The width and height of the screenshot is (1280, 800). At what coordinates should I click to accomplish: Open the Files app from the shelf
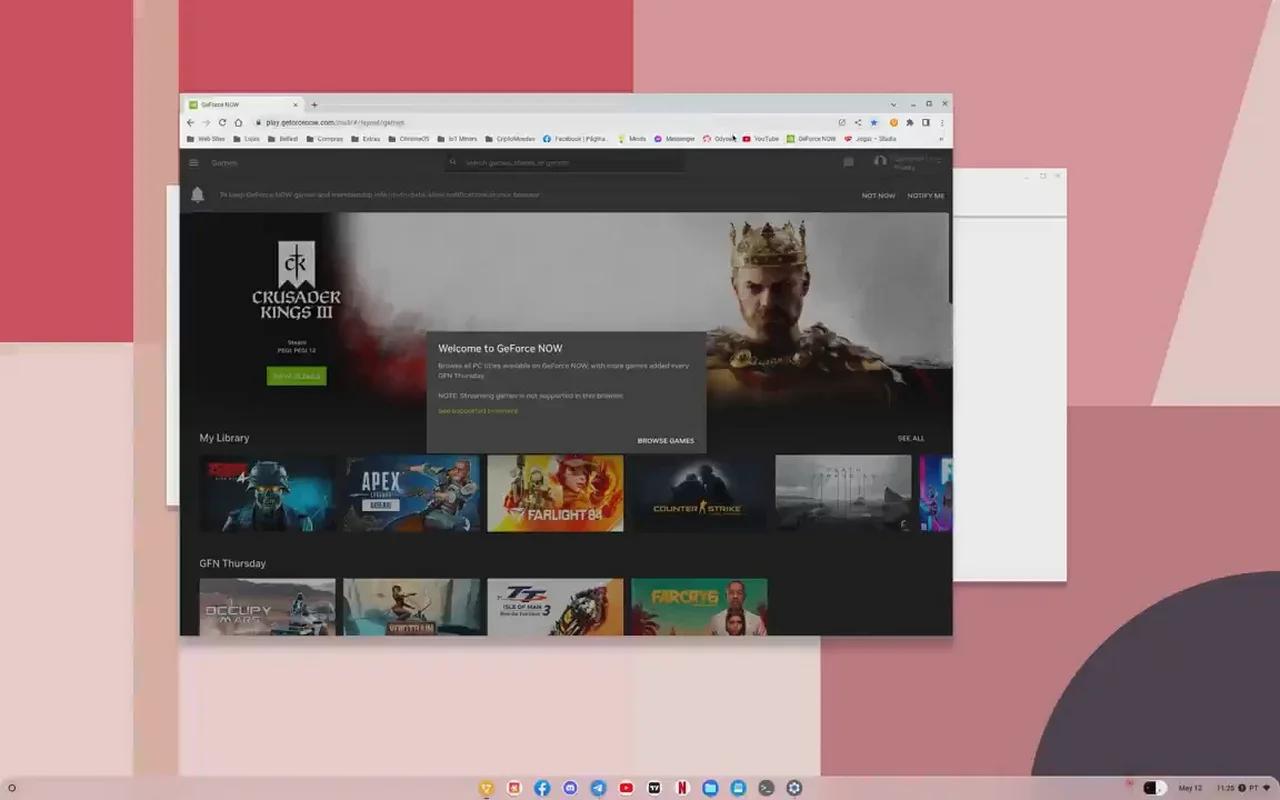710,788
